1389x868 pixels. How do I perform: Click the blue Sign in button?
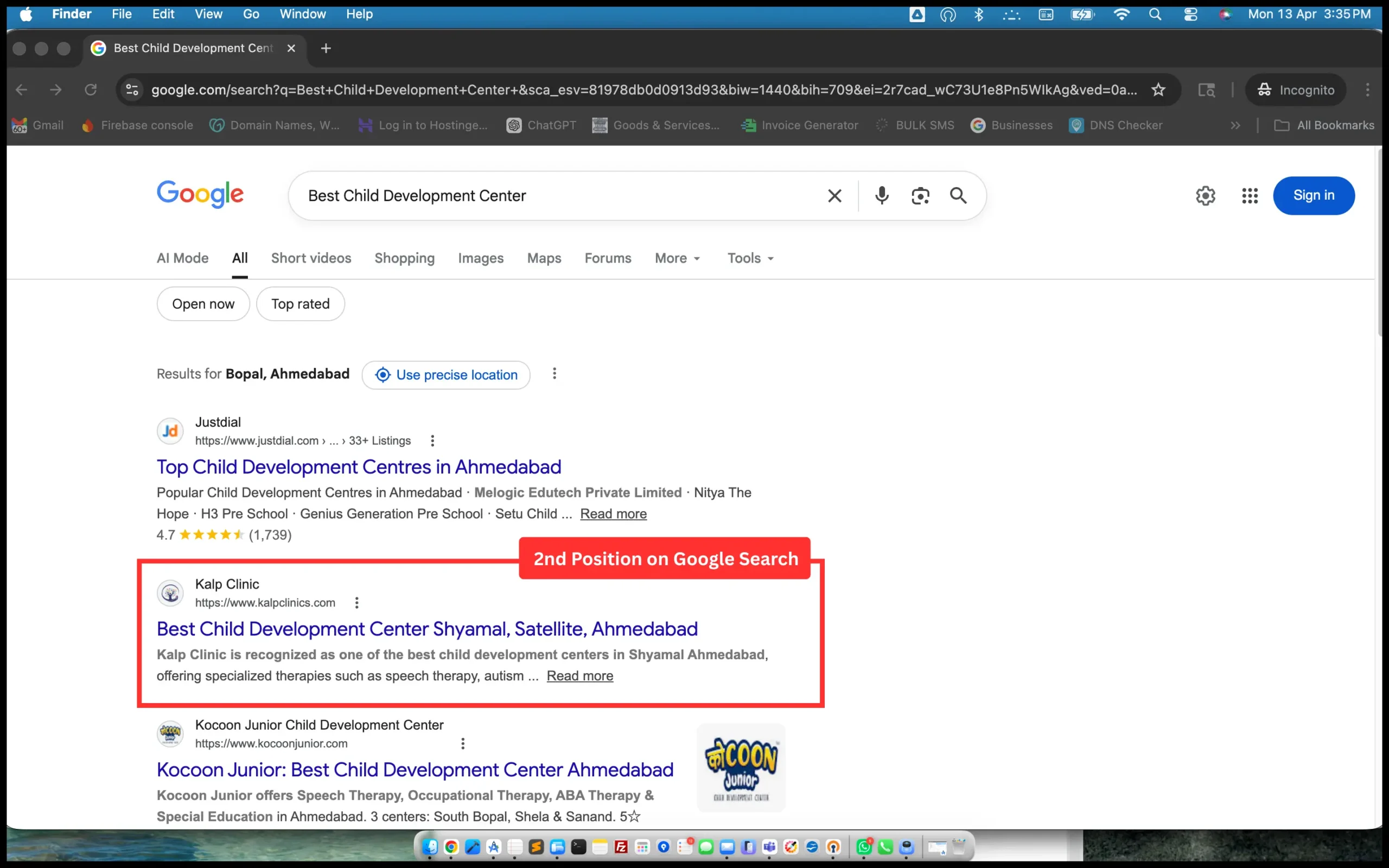point(1314,196)
